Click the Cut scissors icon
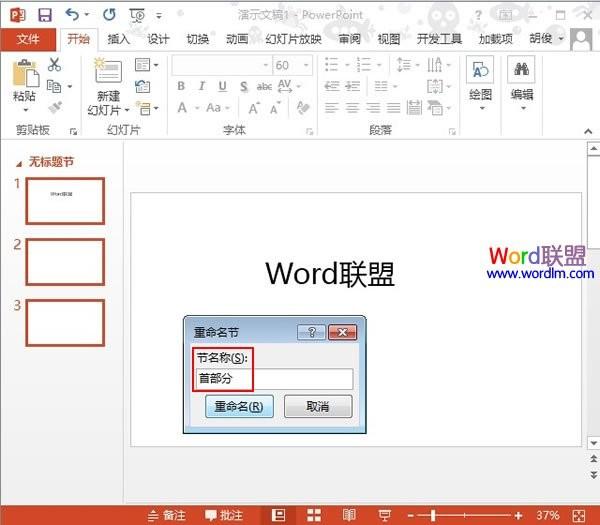 pos(54,64)
